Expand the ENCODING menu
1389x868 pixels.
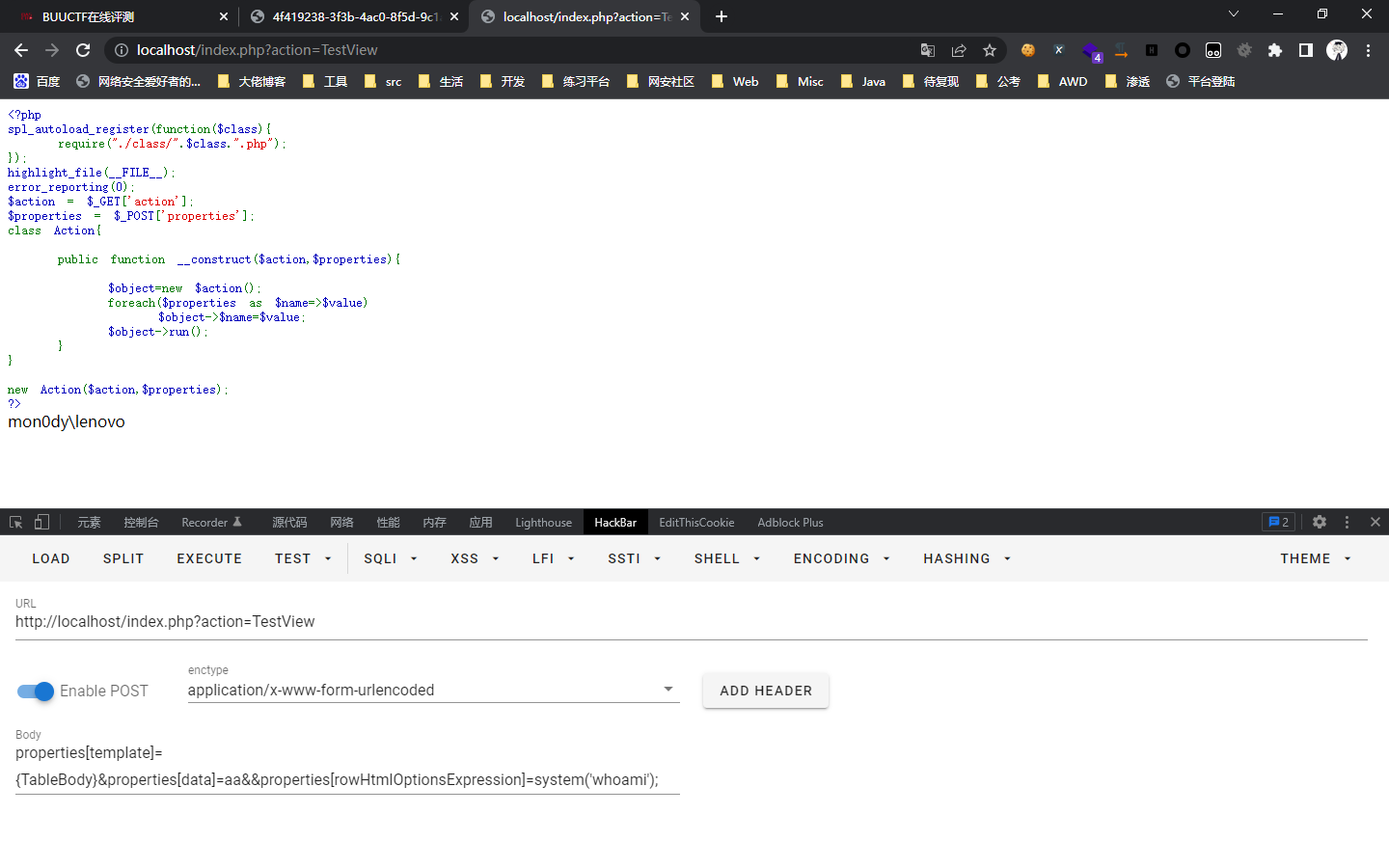point(841,558)
